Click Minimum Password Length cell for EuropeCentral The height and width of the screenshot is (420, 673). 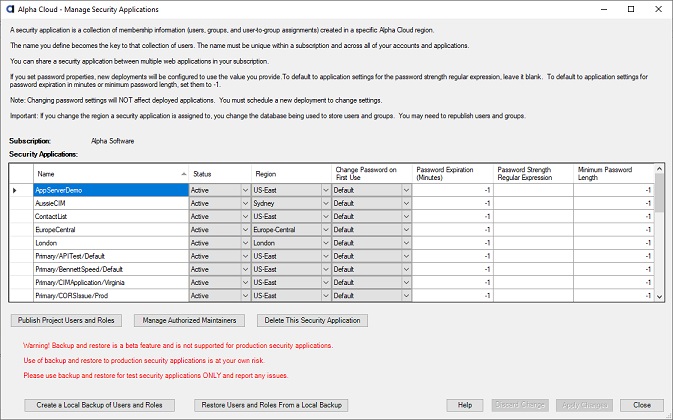[614, 230]
